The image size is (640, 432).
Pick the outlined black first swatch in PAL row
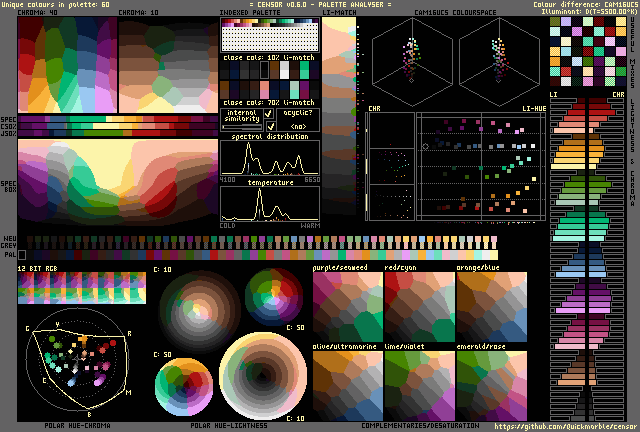(22, 255)
